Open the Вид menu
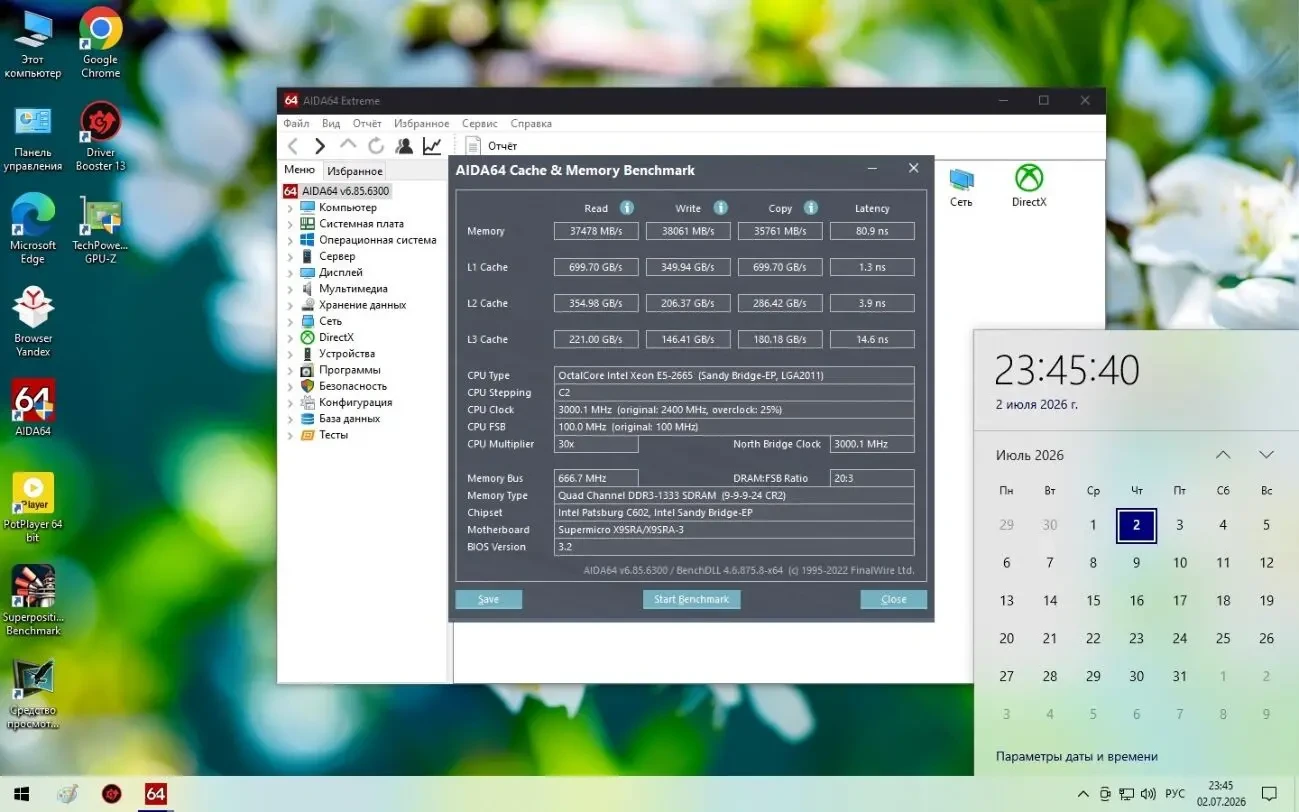The image size is (1299, 812). pos(331,123)
